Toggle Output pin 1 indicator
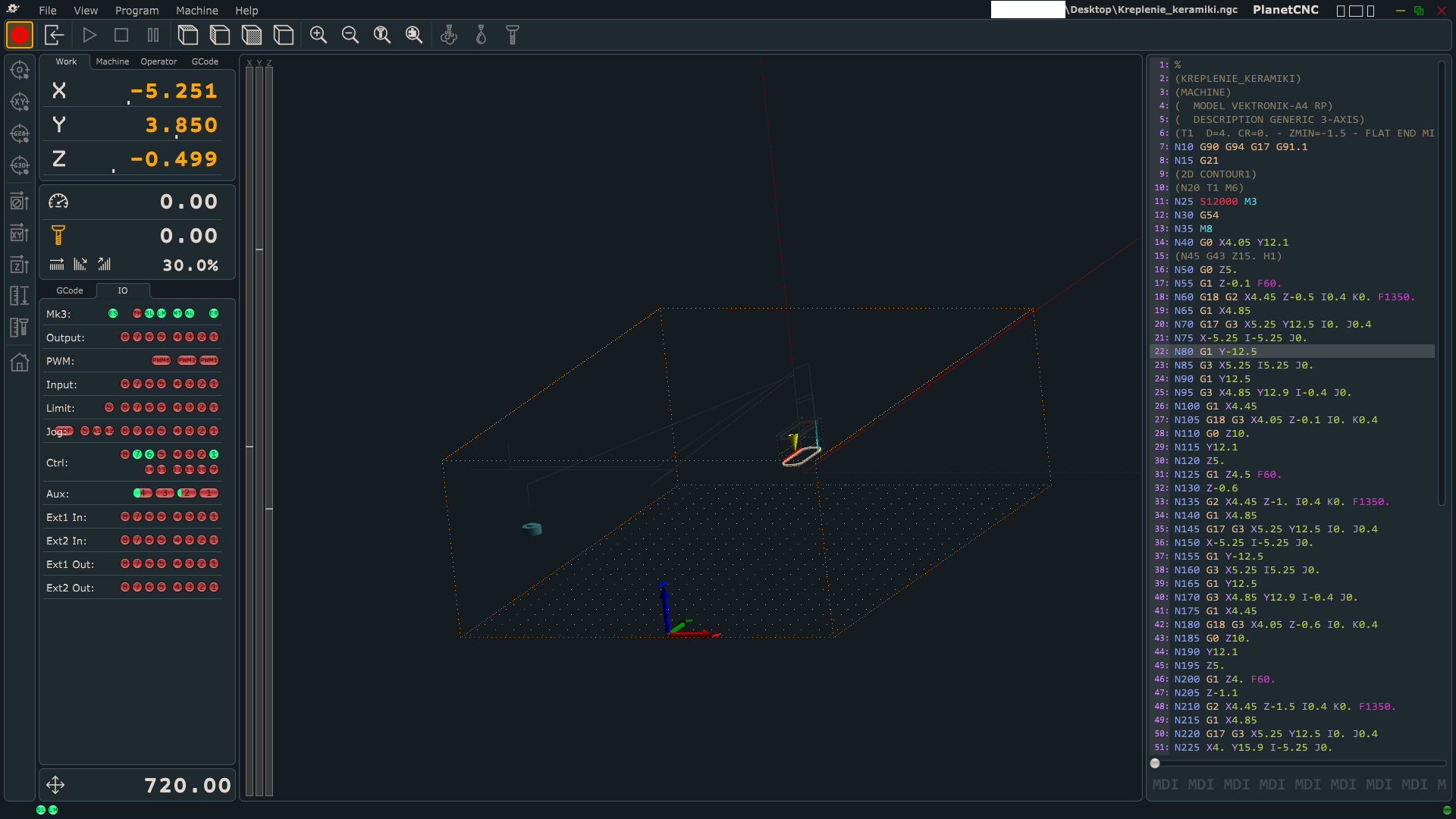 point(214,337)
